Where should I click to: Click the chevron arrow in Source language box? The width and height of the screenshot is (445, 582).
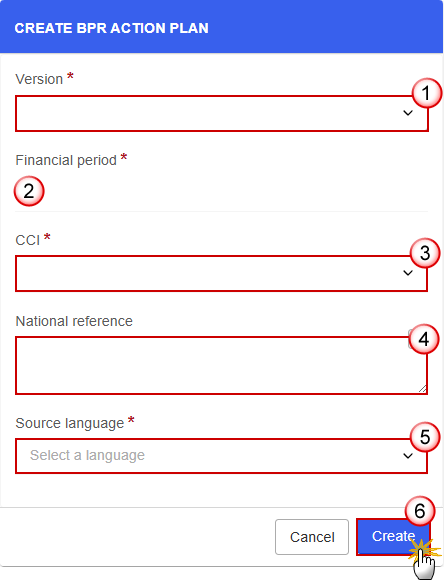click(408, 456)
